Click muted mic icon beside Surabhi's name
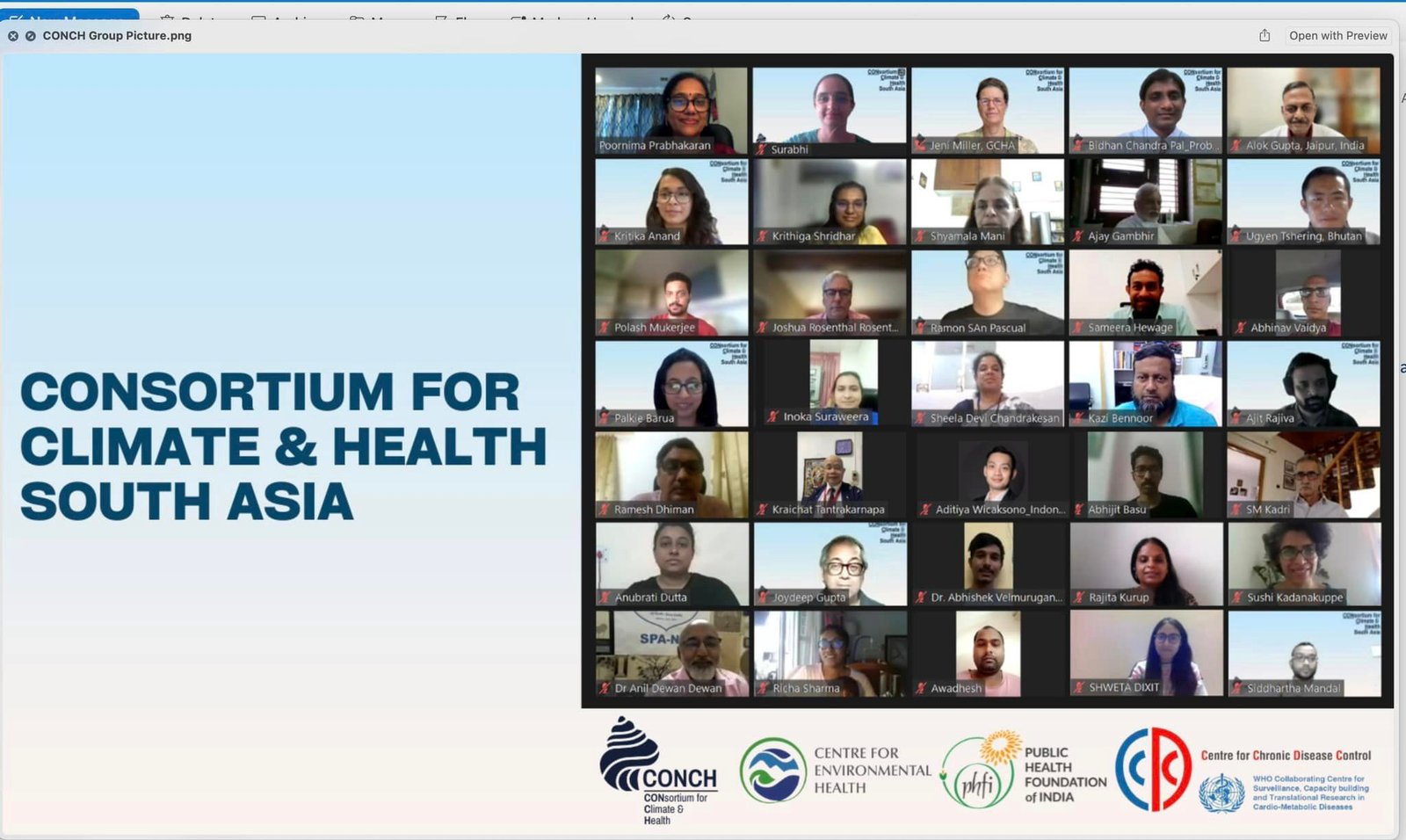Viewport: 1406px width, 840px height. coord(761,149)
